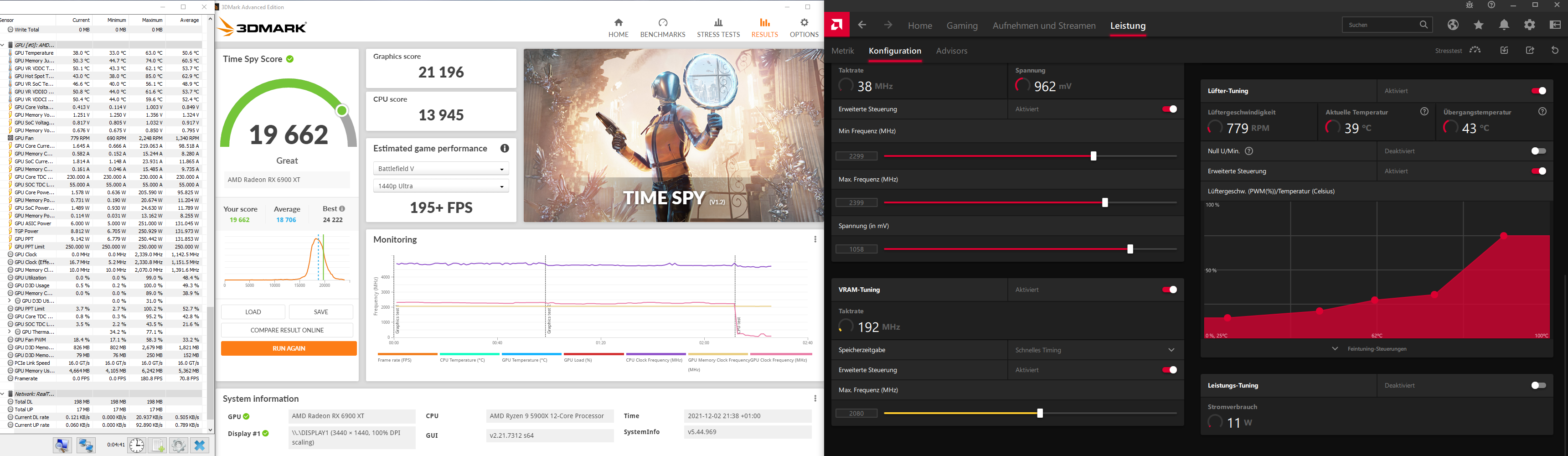Disable the Lüfter-Tuning switch
Image resolution: width=1568 pixels, height=456 pixels.
point(1538,91)
